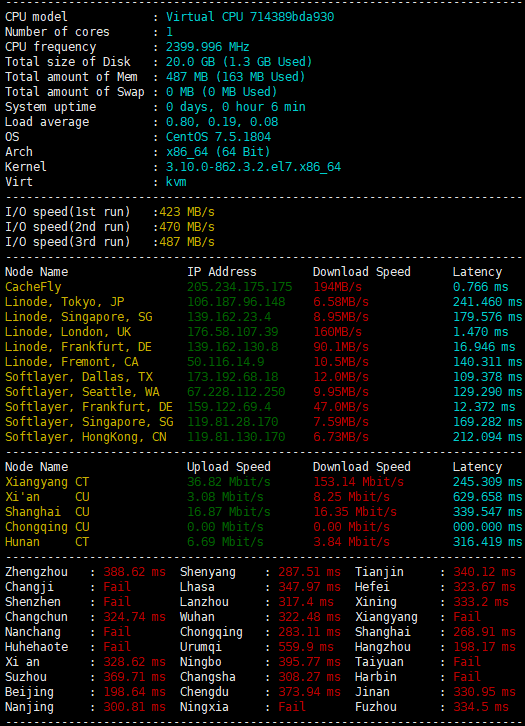The image size is (525, 726).
Task: Click the Changchun ping '324.74 ms'
Action: click(x=134, y=617)
